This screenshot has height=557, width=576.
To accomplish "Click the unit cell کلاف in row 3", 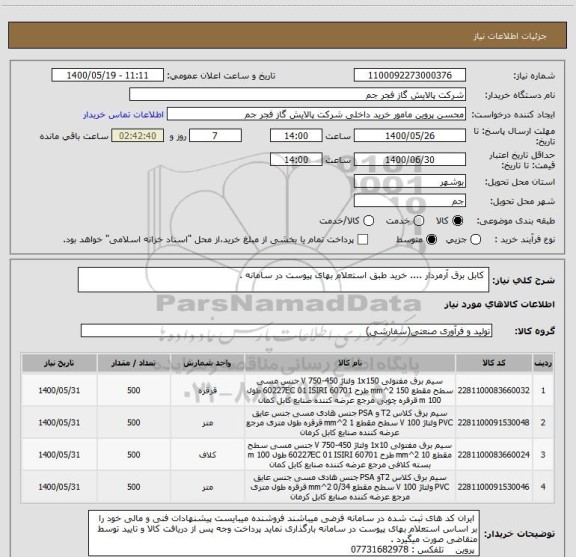I will 208,455.
